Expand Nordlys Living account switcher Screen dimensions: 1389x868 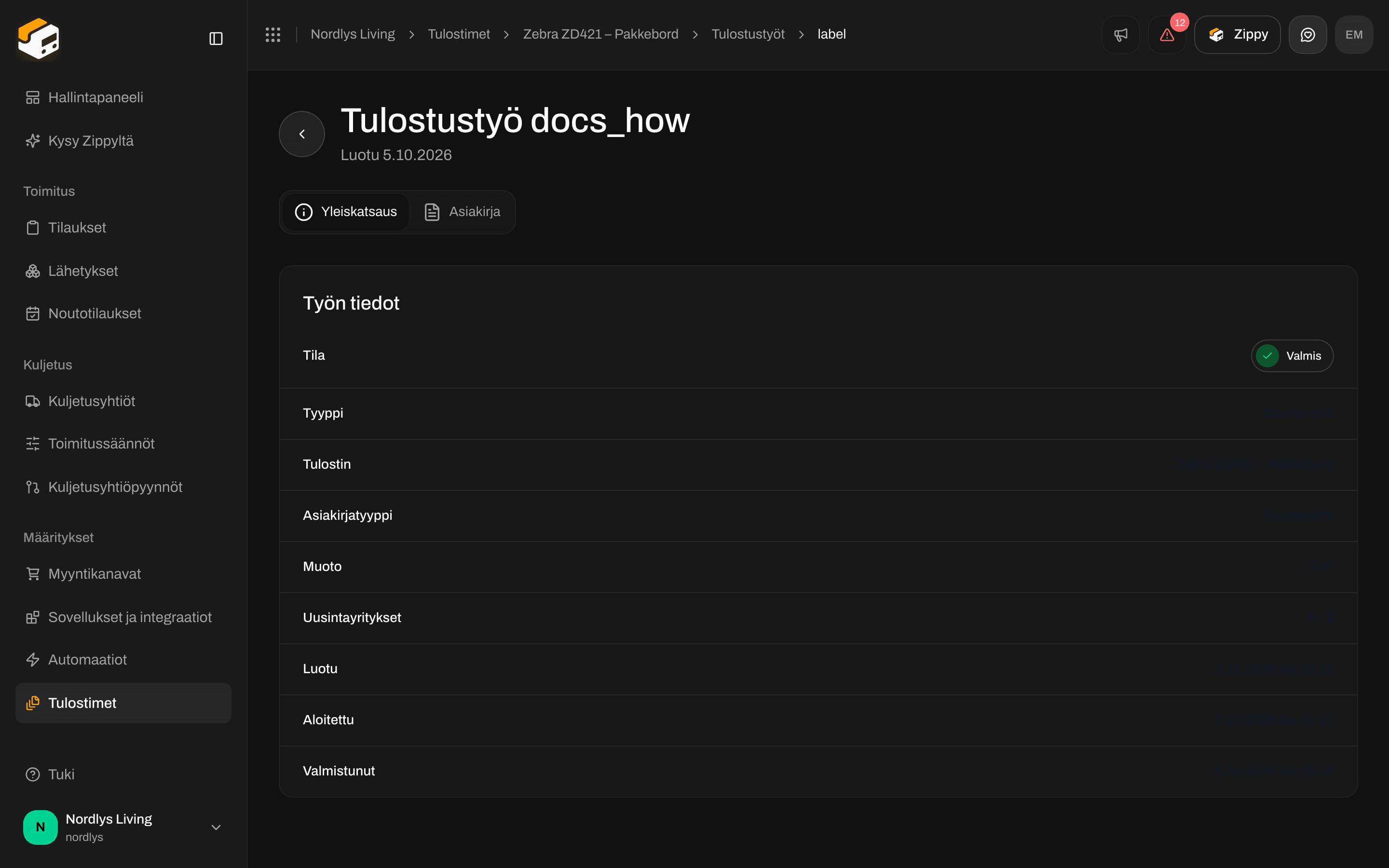click(123, 827)
